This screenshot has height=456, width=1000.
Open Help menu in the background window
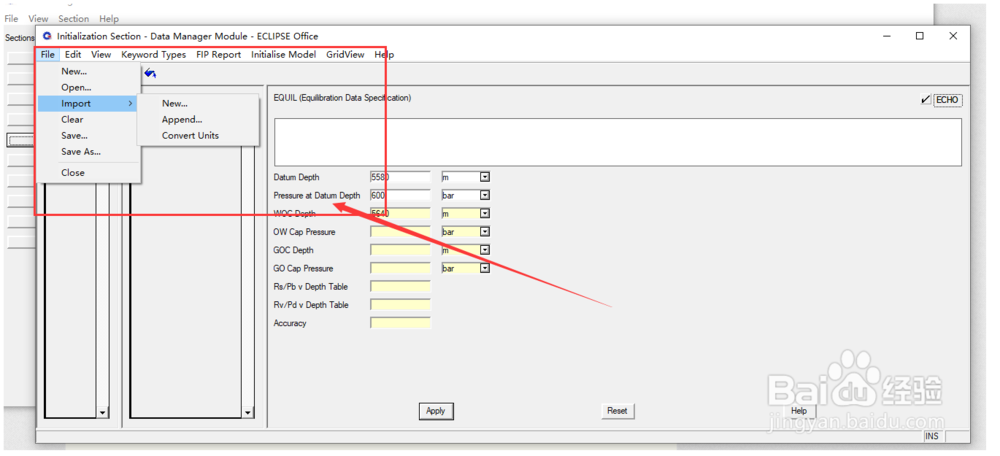(109, 19)
